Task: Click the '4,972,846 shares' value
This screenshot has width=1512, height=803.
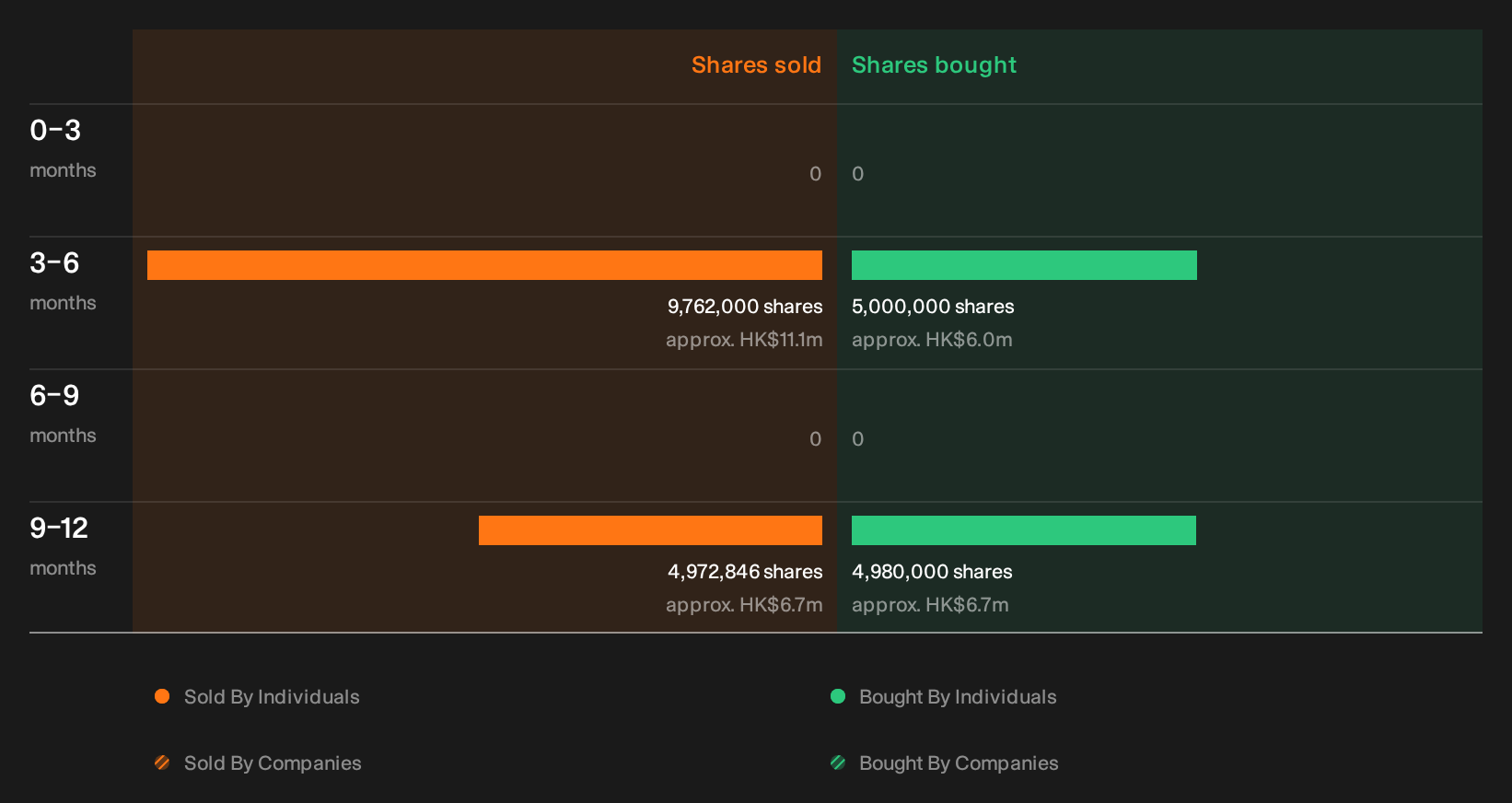Action: pos(745,572)
